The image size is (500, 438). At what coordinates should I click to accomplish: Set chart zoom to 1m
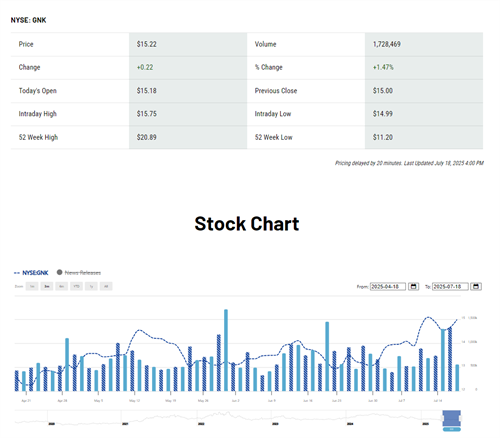point(32,286)
